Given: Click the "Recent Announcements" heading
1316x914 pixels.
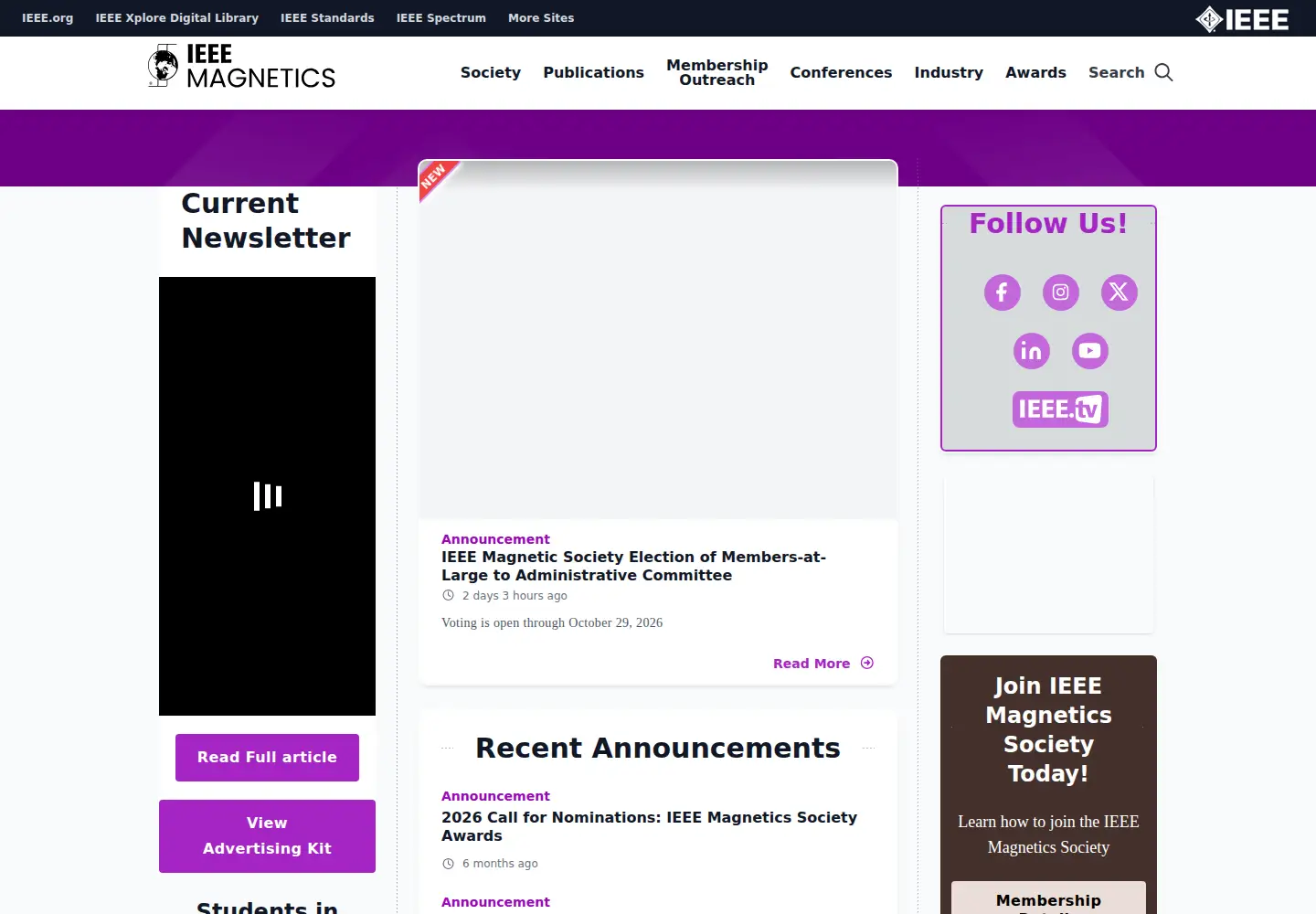Looking at the screenshot, I should (658, 748).
